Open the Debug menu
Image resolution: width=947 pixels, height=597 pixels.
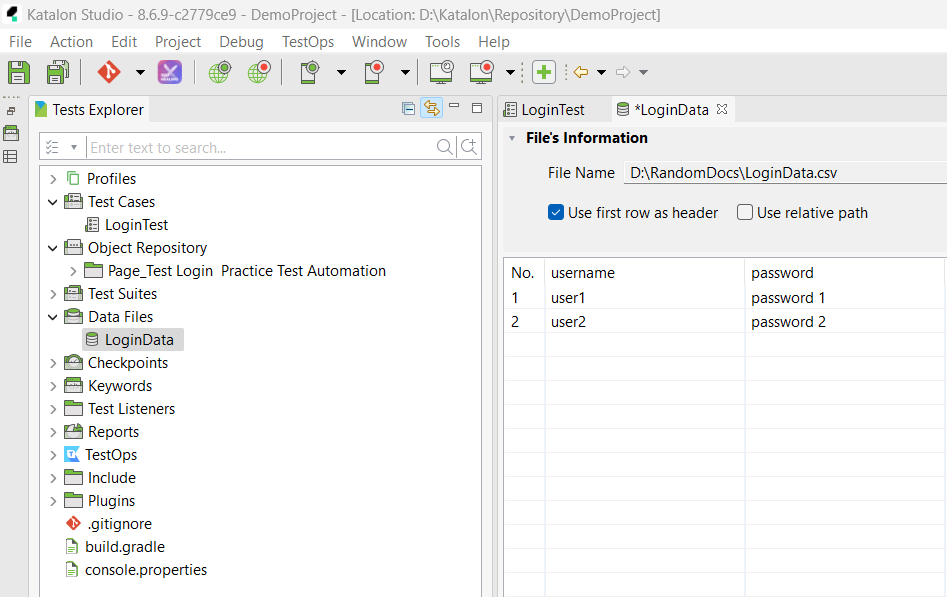point(241,42)
